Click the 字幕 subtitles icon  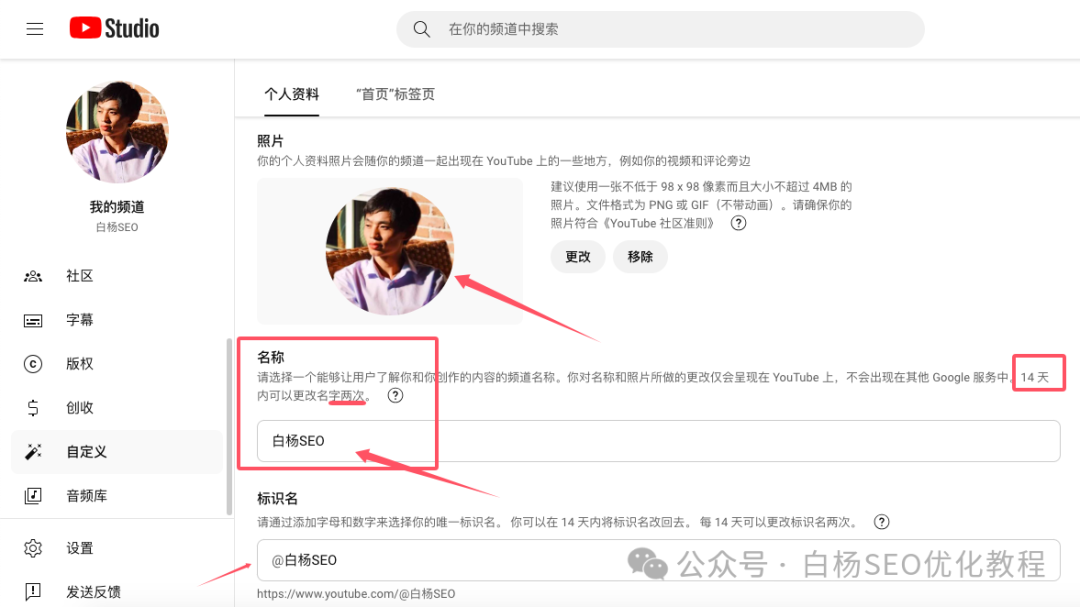(33, 320)
